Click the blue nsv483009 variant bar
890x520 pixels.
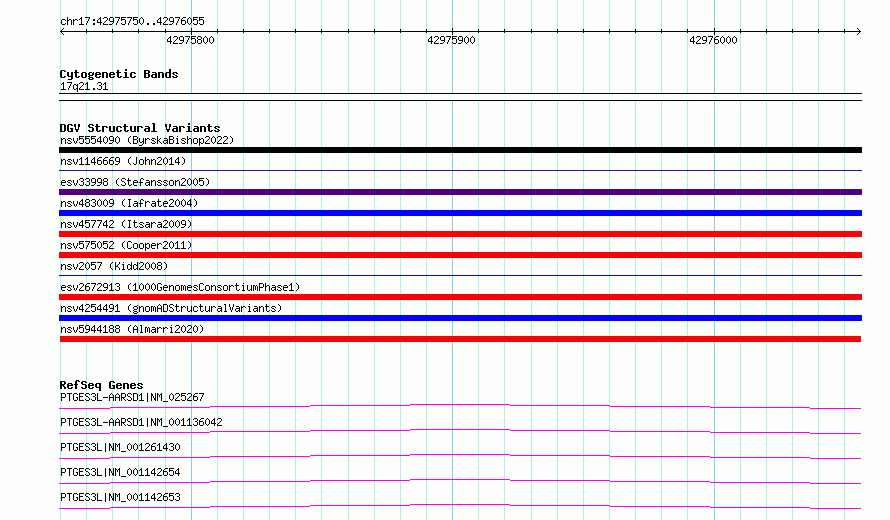[460, 213]
